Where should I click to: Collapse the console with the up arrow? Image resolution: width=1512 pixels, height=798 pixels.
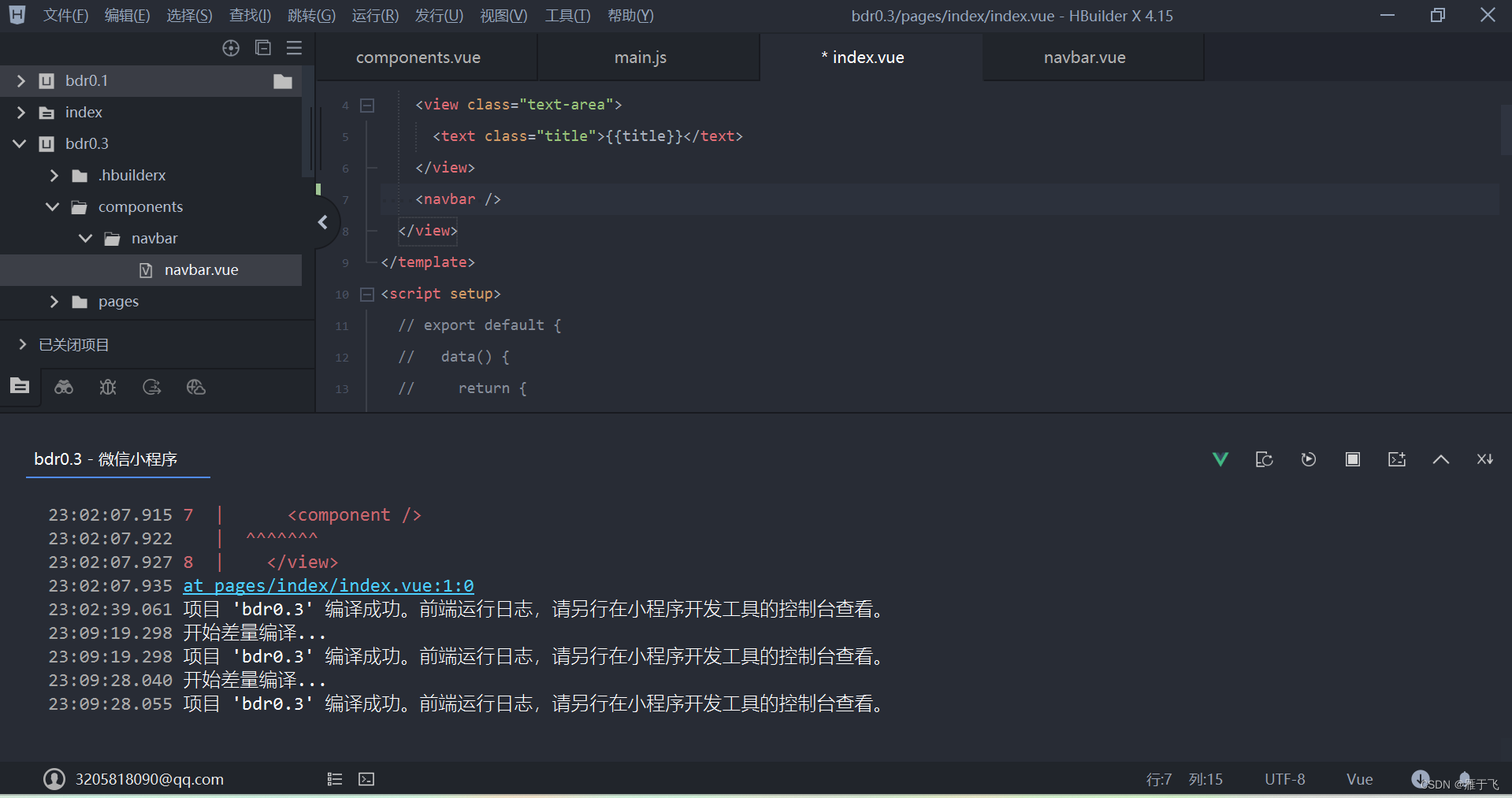[1441, 459]
